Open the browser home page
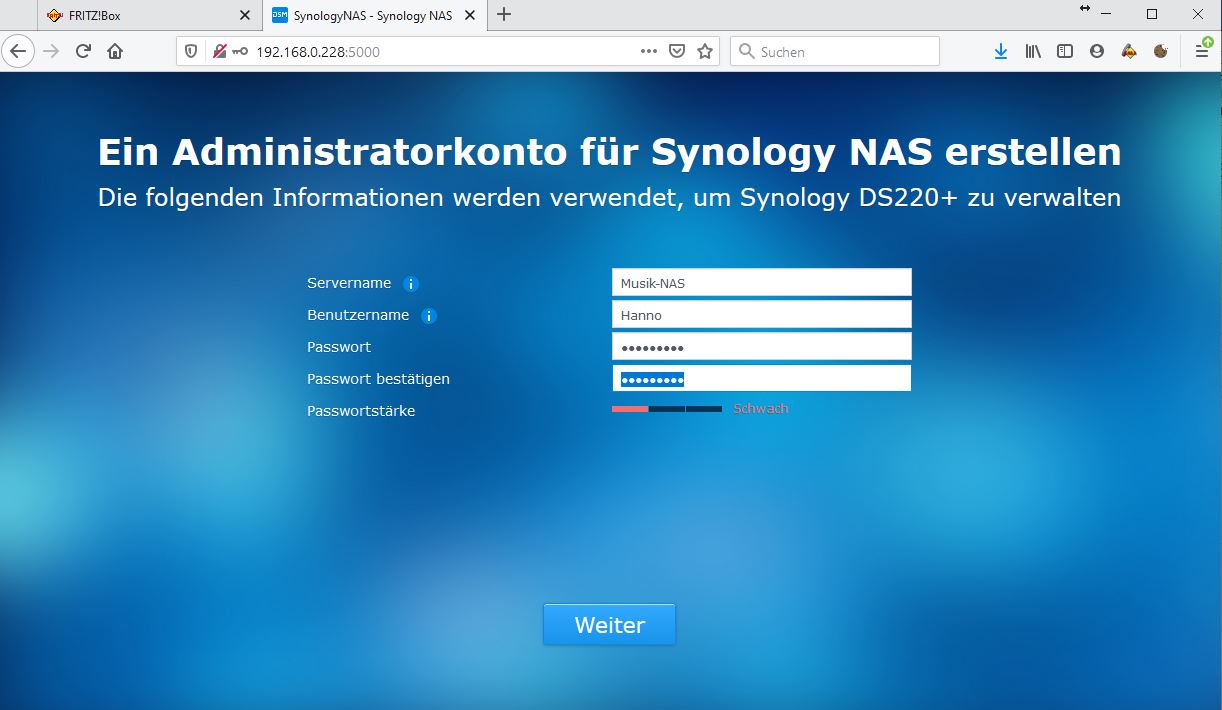Screen dimensions: 1222x710 [x=115, y=51]
